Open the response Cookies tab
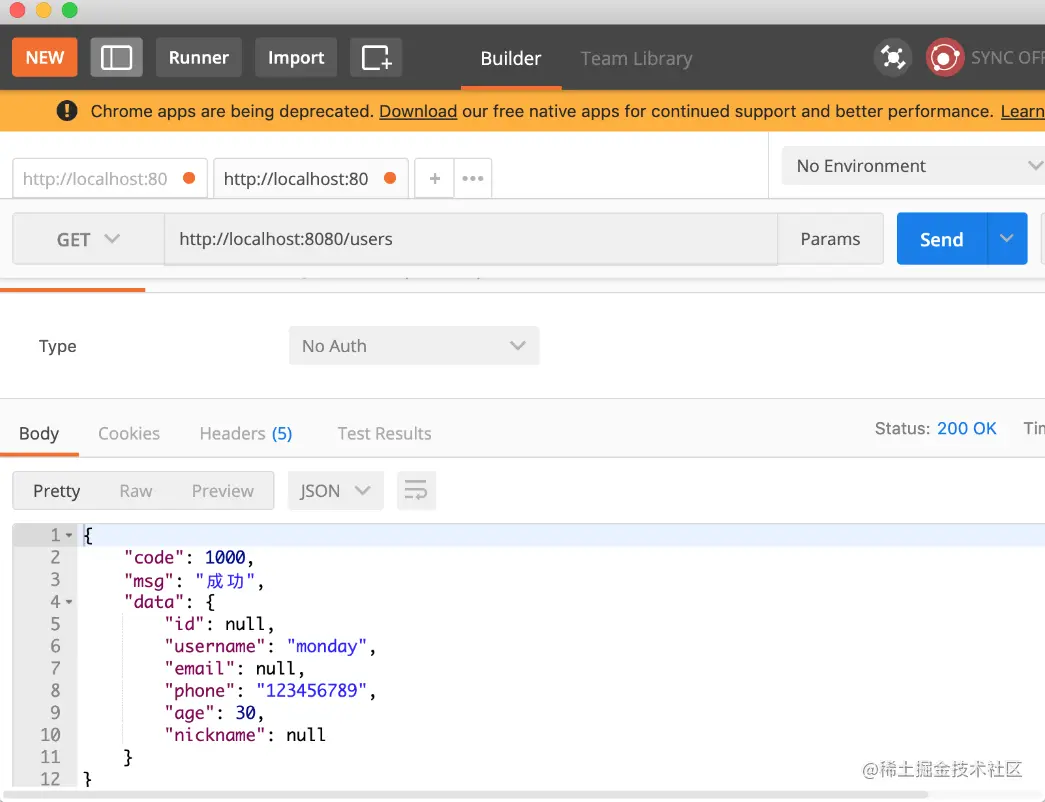Image resolution: width=1045 pixels, height=802 pixels. click(x=129, y=433)
